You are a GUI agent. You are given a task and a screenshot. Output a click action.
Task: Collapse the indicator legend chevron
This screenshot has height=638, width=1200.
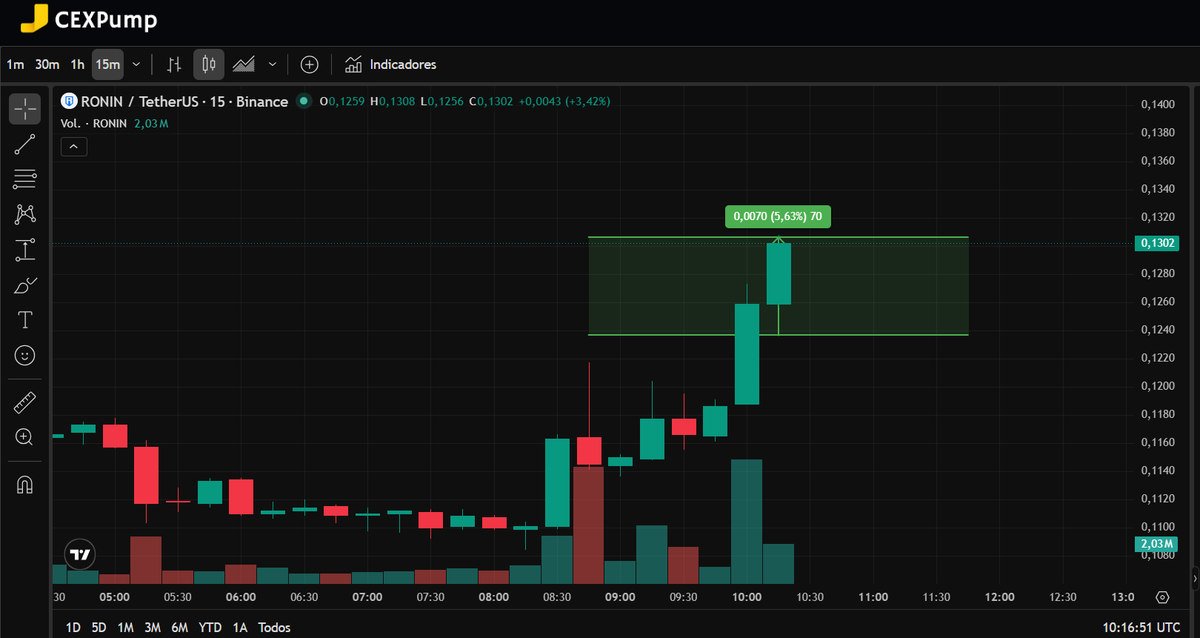[x=74, y=147]
